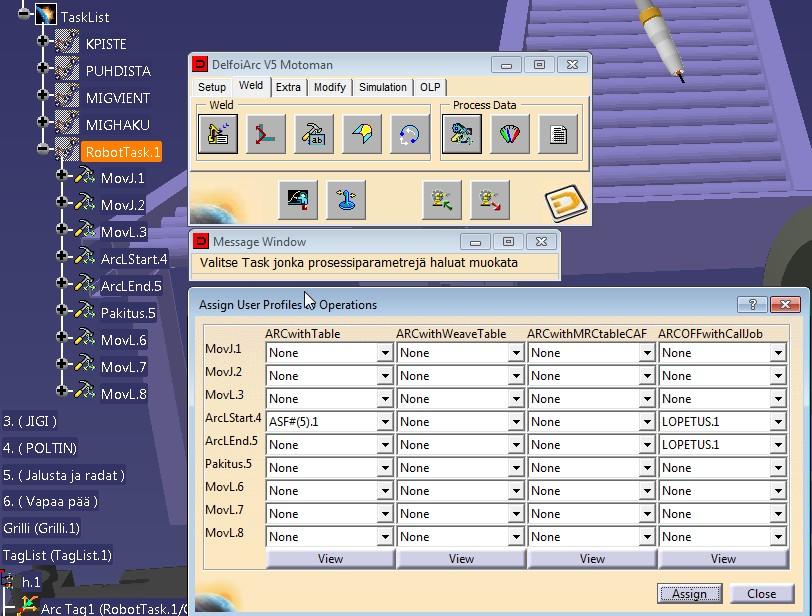Image resolution: width=812 pixels, height=616 pixels.
Task: Select the '3. ( JIGI )' tree entry
Action: click(x=30, y=421)
